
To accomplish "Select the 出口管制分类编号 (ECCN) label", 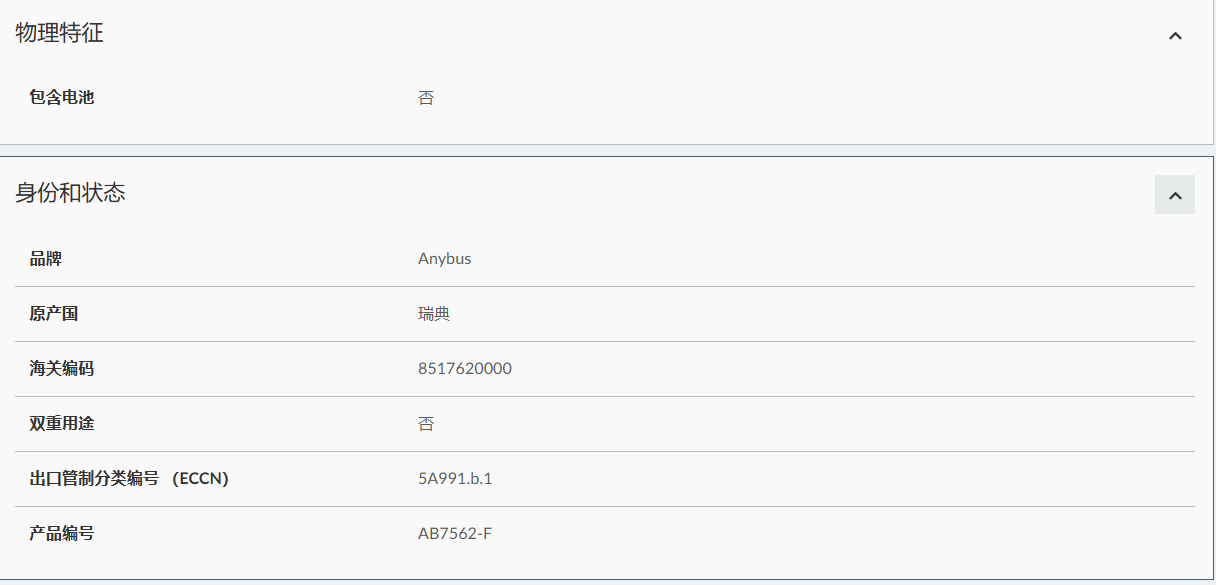I will 129,479.
